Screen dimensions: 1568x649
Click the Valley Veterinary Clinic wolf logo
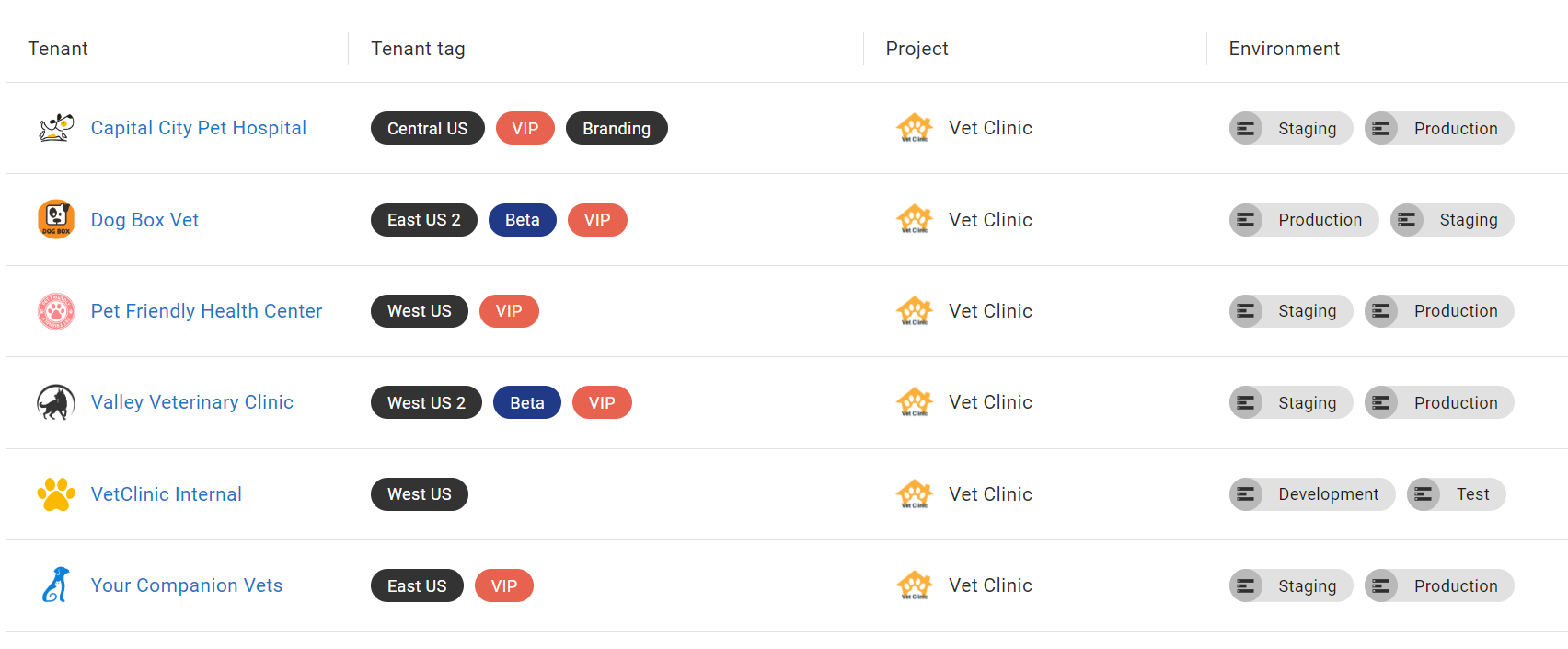pos(56,402)
